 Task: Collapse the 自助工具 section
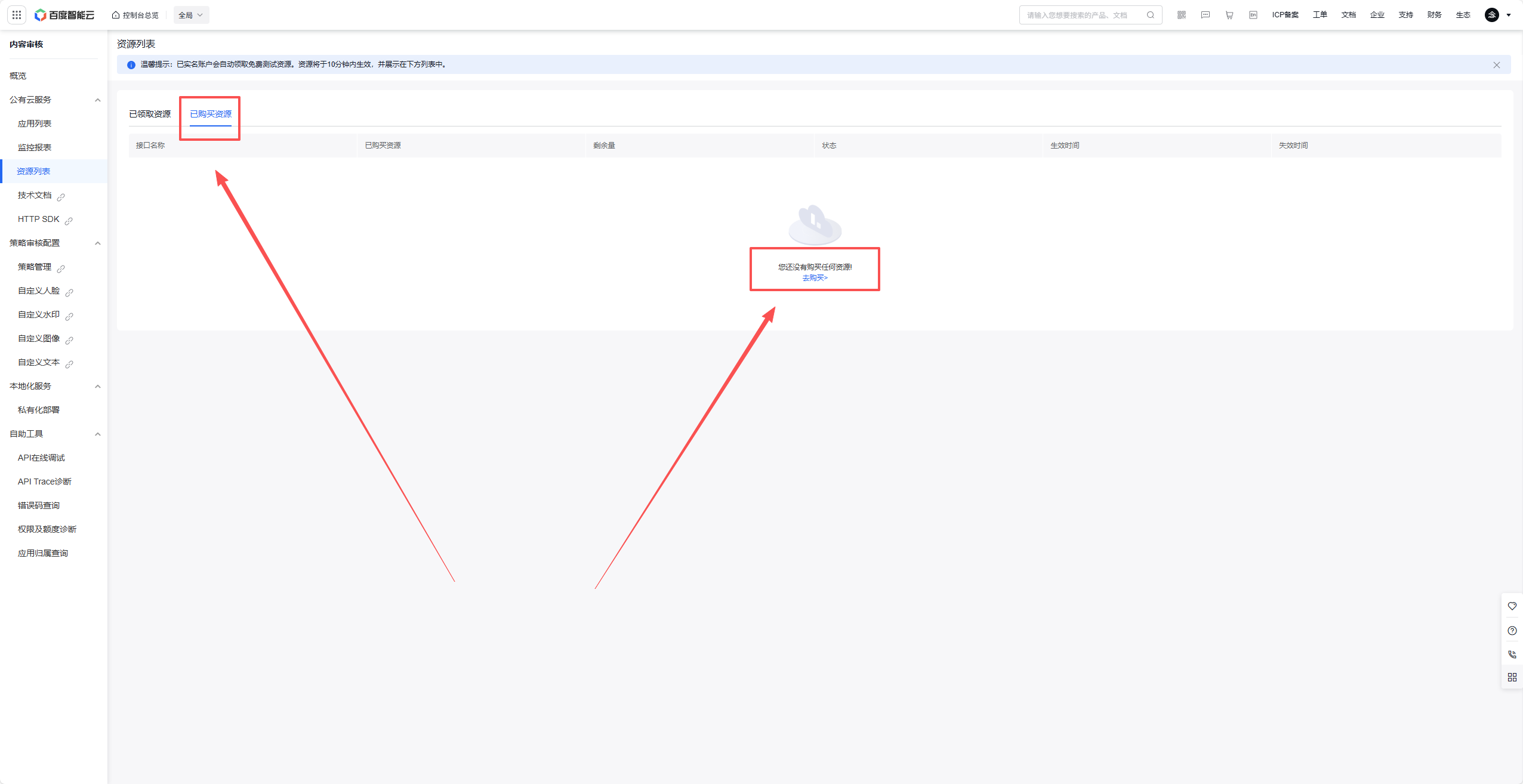click(97, 434)
